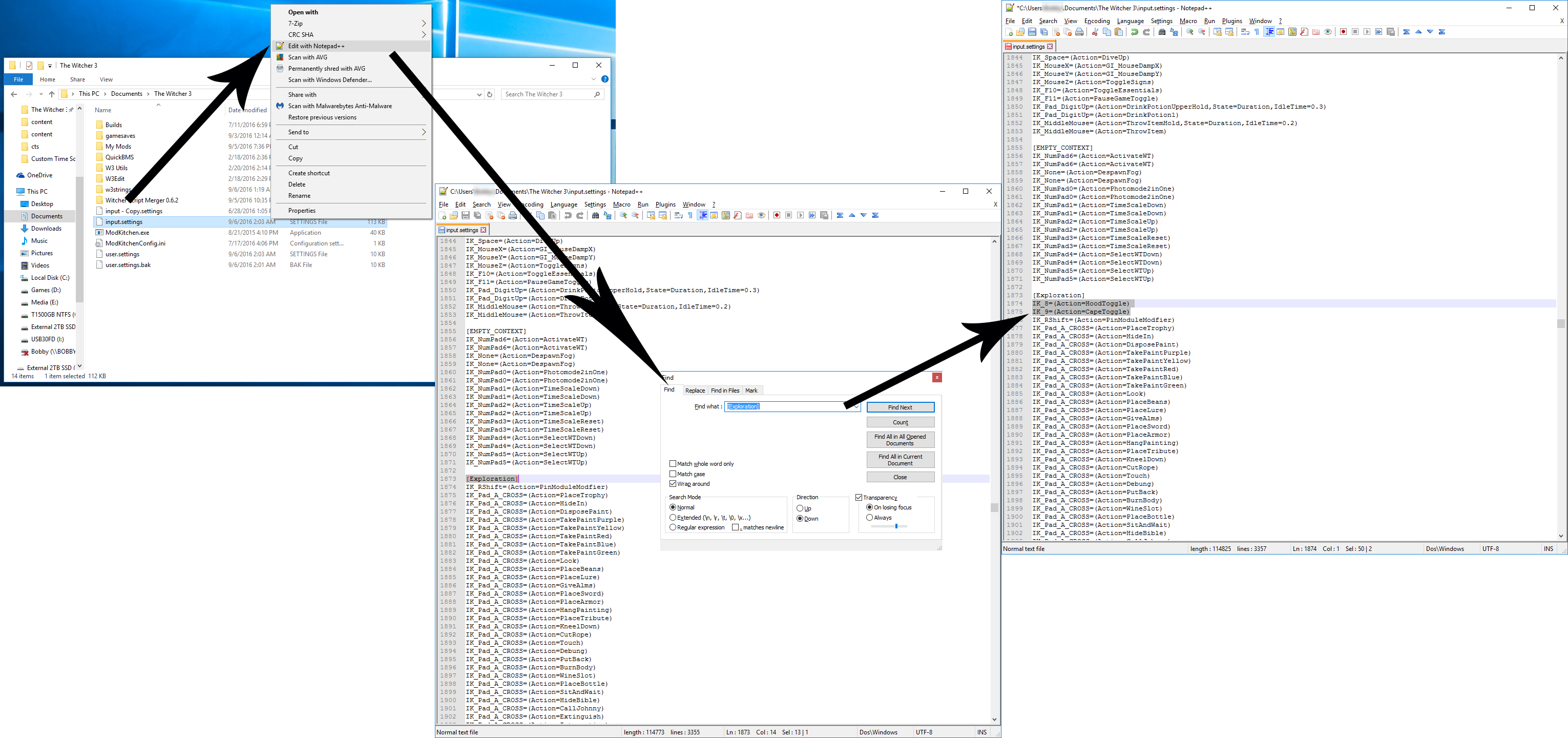Click Zoom Out icon in unsaved Notepad++ toolbar

click(1202, 32)
